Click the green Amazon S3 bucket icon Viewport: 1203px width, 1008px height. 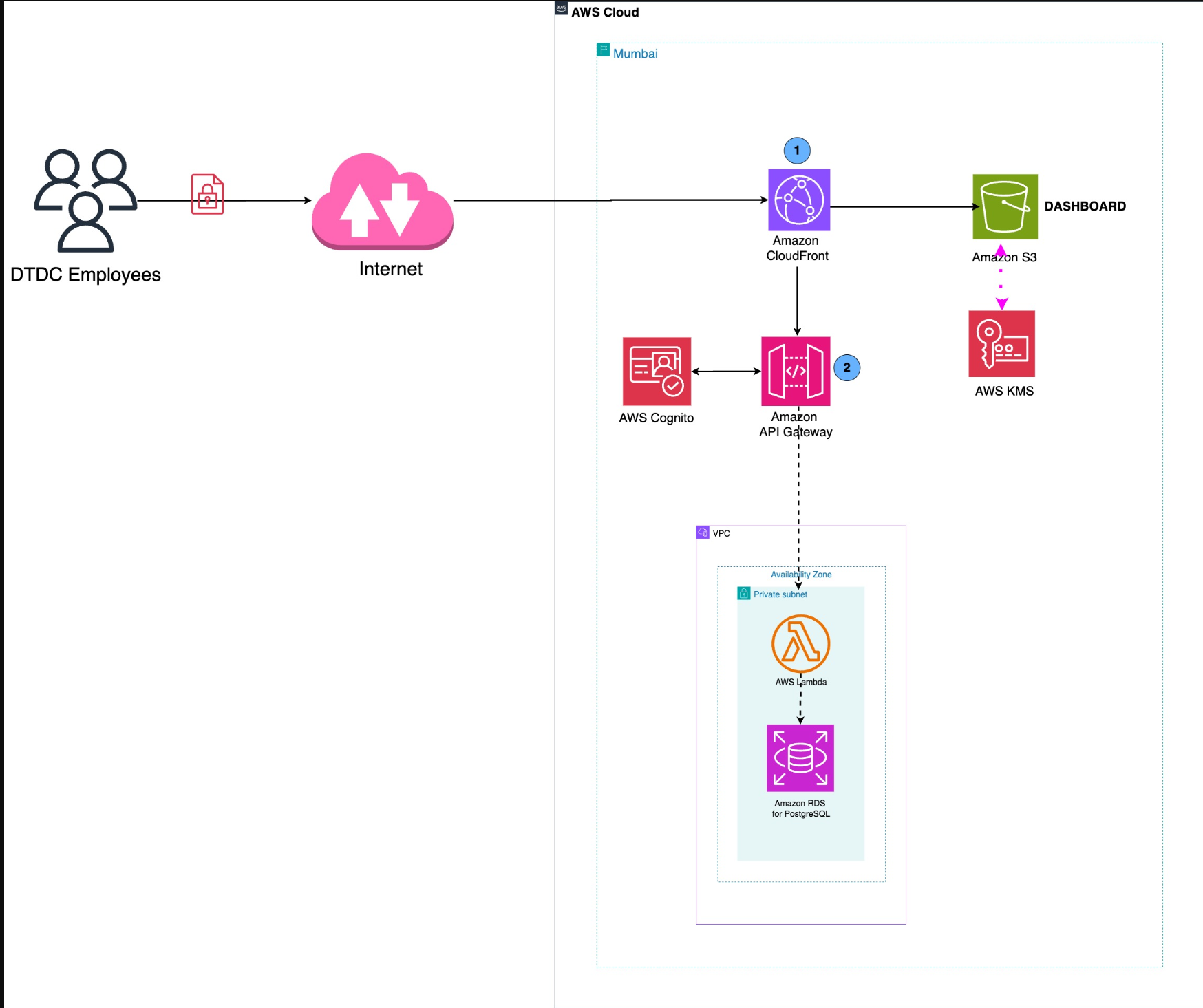[1004, 206]
